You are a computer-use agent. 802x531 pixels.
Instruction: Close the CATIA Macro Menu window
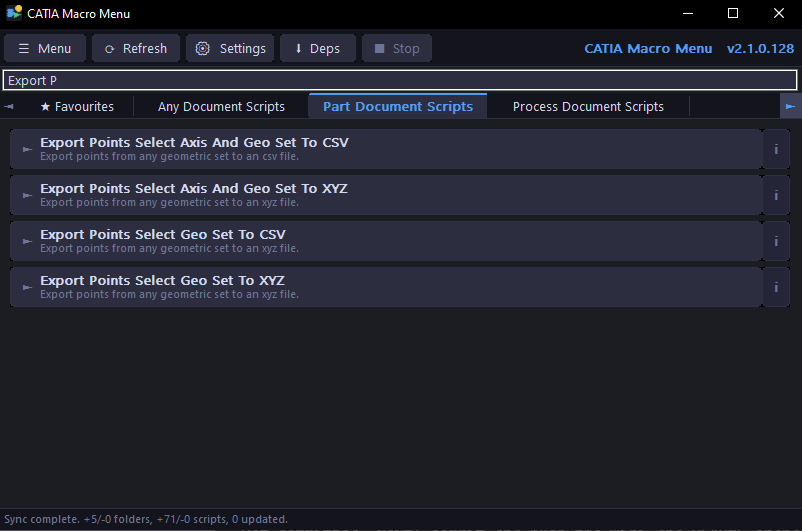point(778,13)
